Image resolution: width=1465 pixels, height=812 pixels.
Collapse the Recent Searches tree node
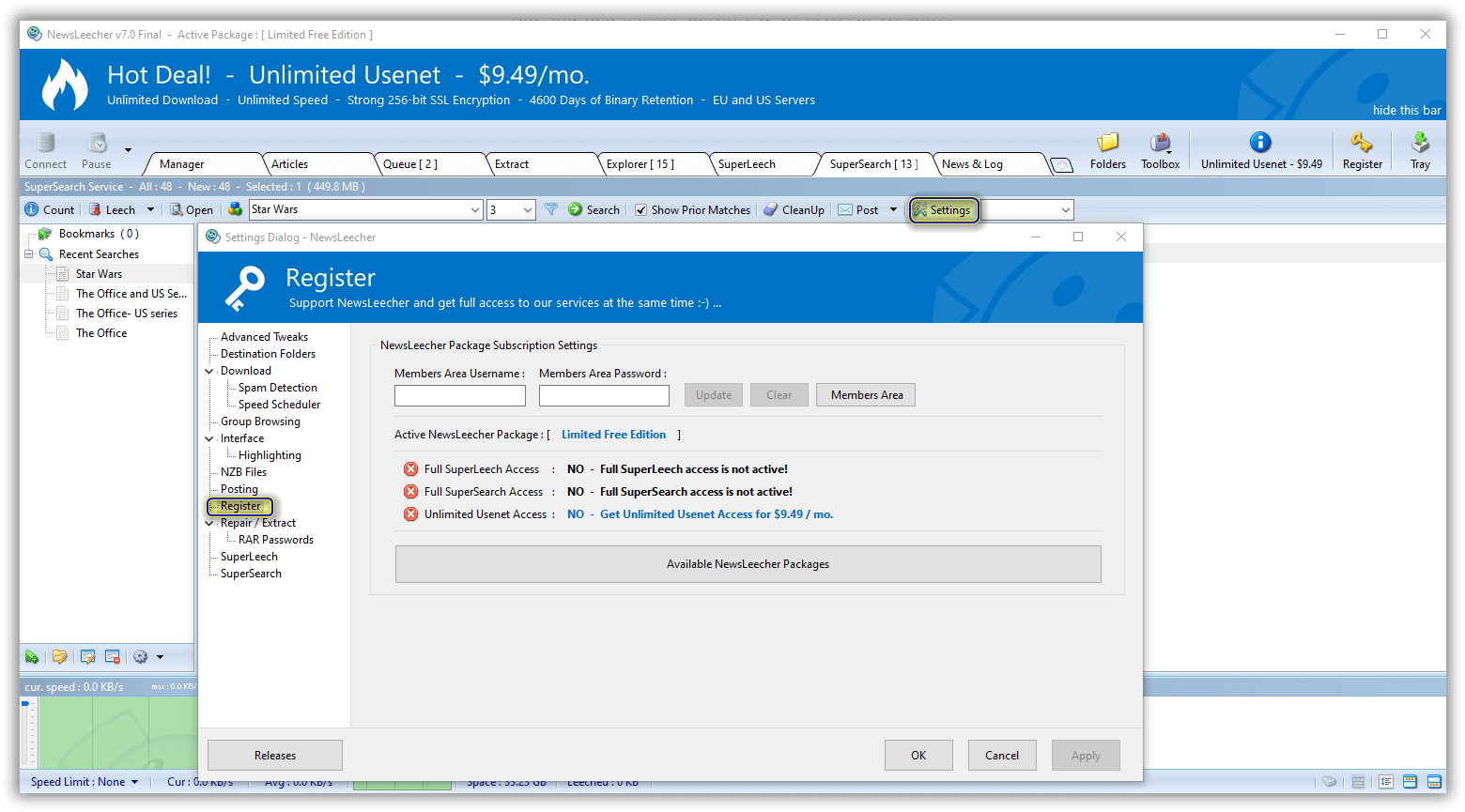pyautogui.click(x=29, y=254)
